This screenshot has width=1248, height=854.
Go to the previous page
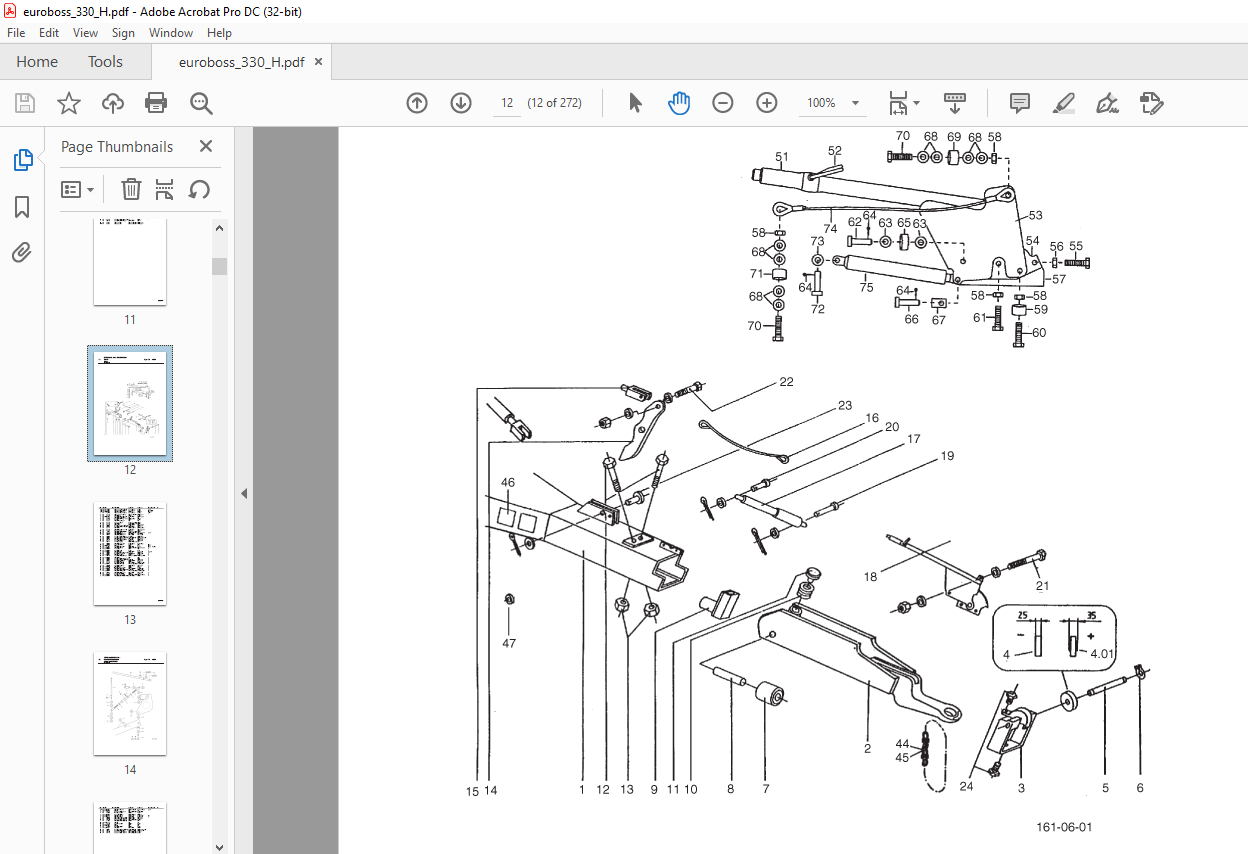417,103
